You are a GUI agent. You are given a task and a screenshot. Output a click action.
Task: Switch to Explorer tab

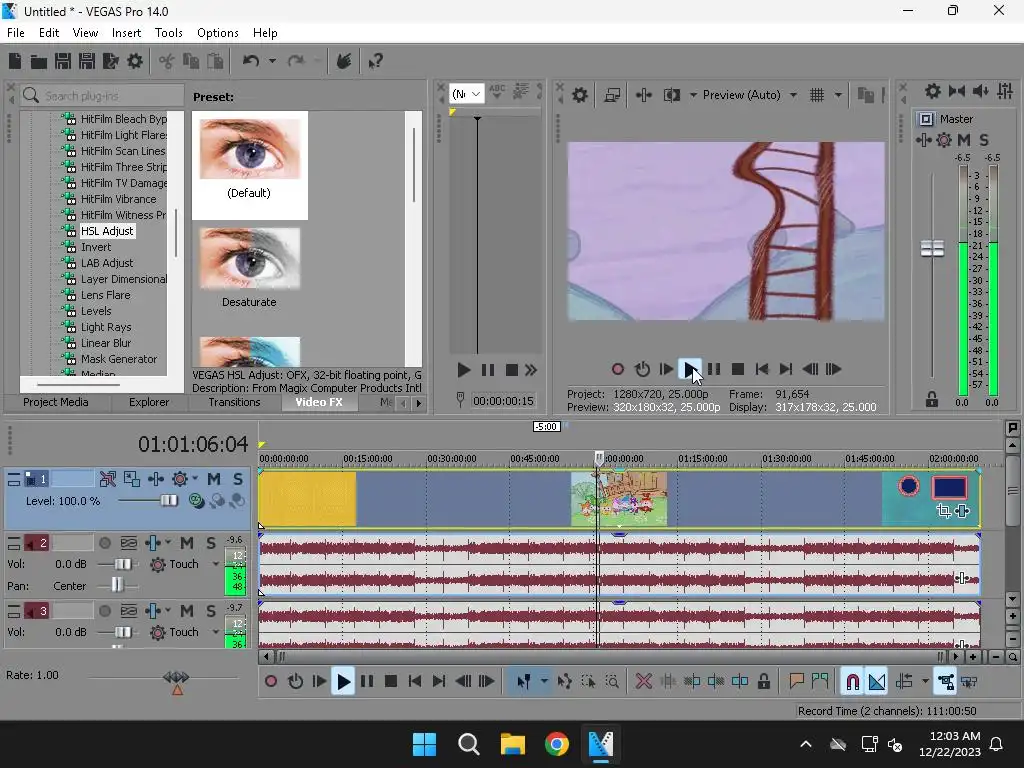pos(149,402)
